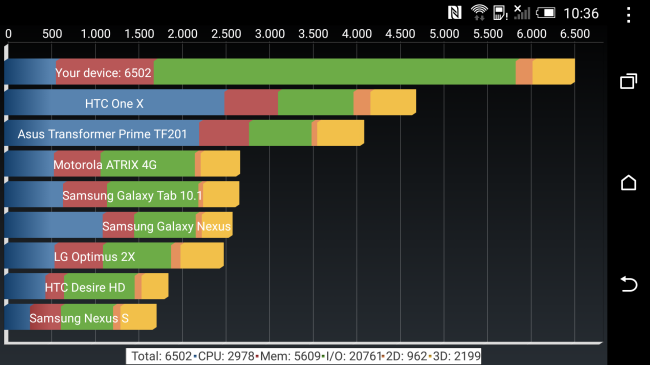Tap '3D: 2199' in the score summary
This screenshot has width=650, height=365.
tap(456, 356)
